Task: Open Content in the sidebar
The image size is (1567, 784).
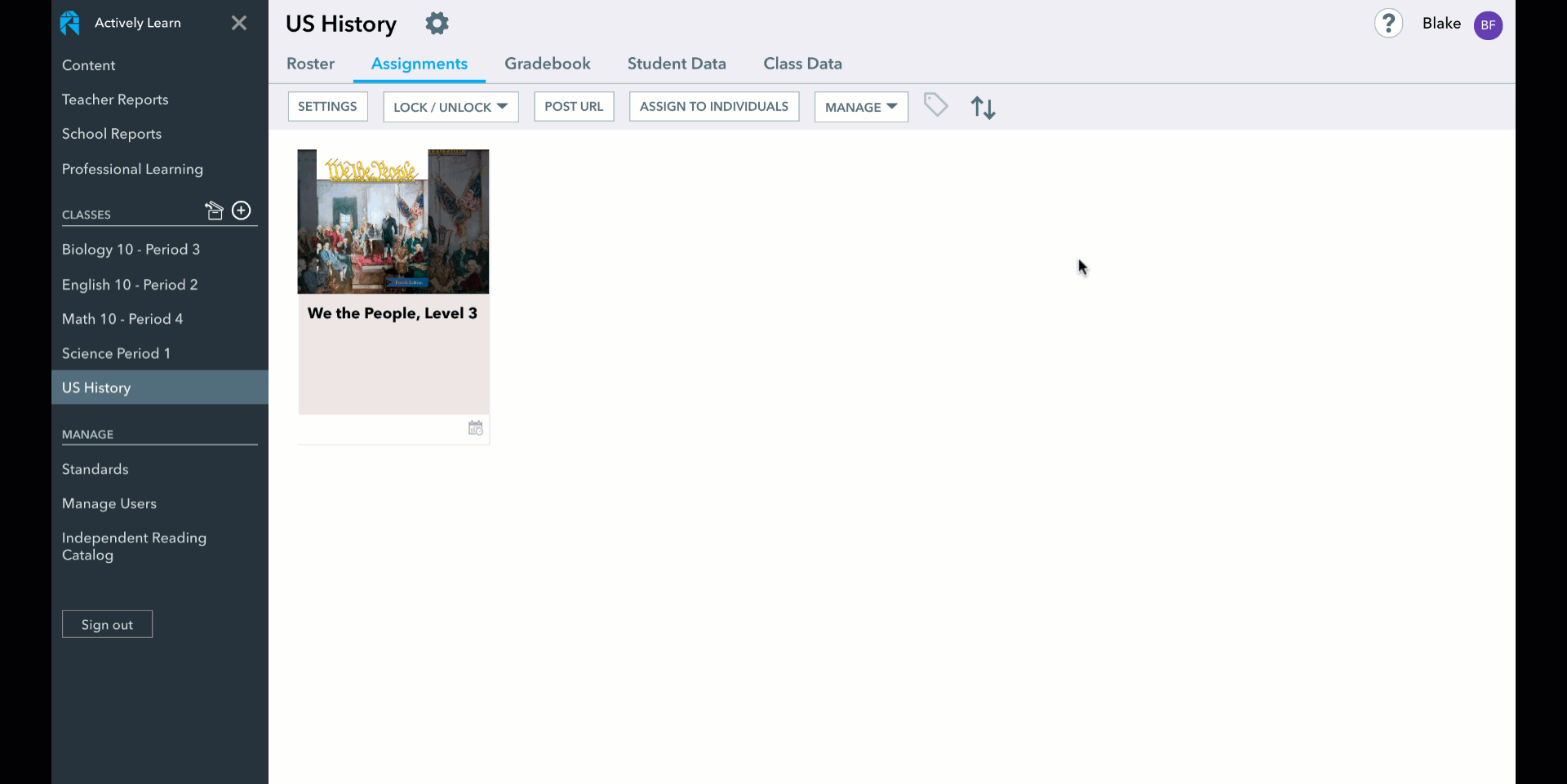Action: 89,65
